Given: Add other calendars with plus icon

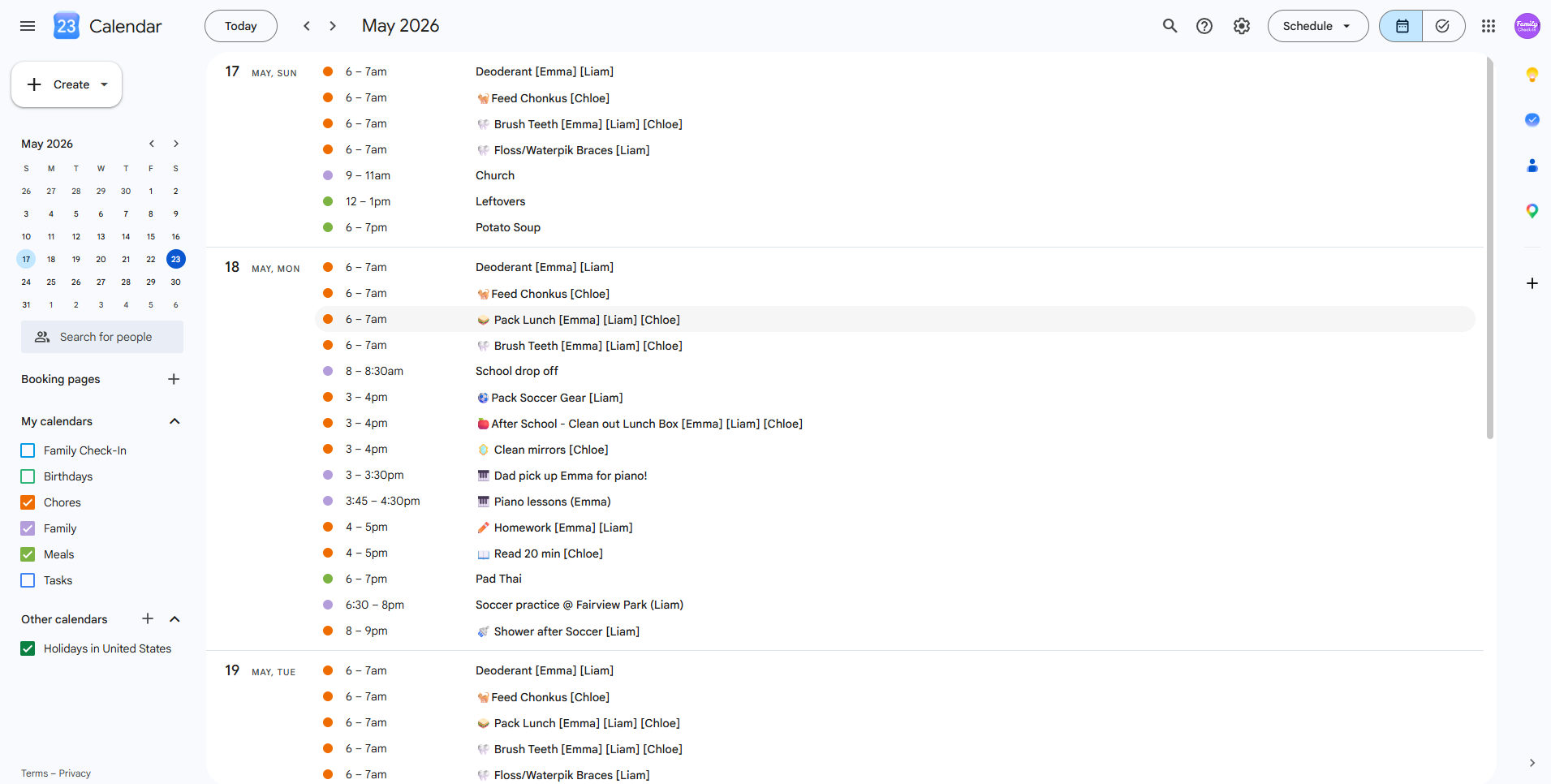Looking at the screenshot, I should coord(148,619).
